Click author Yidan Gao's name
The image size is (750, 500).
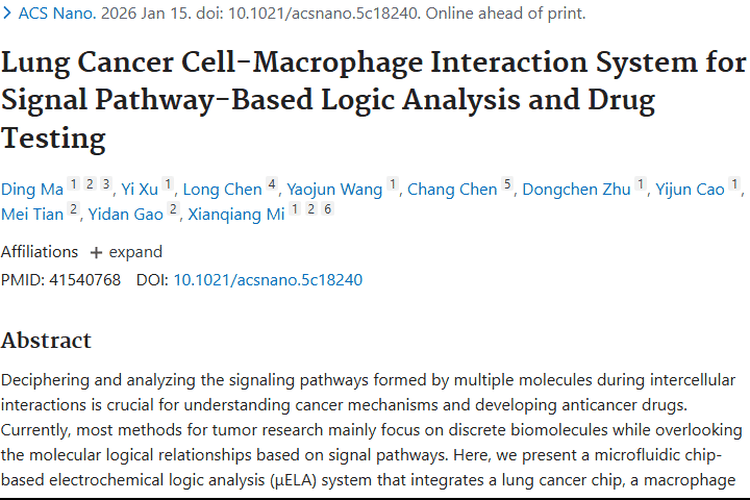coord(125,214)
